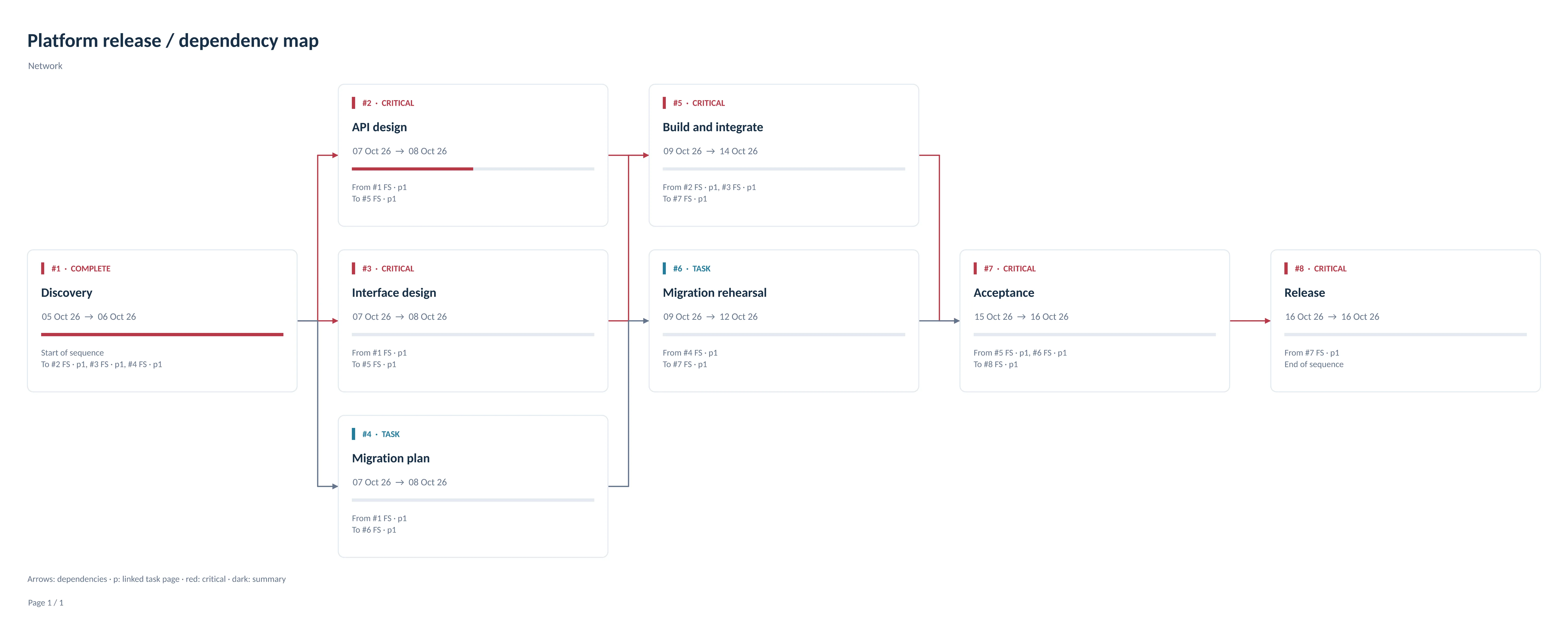Image resolution: width=1568 pixels, height=636 pixels.
Task: Click the 'To #5 FS · p1' link under API design
Action: pyautogui.click(x=374, y=199)
